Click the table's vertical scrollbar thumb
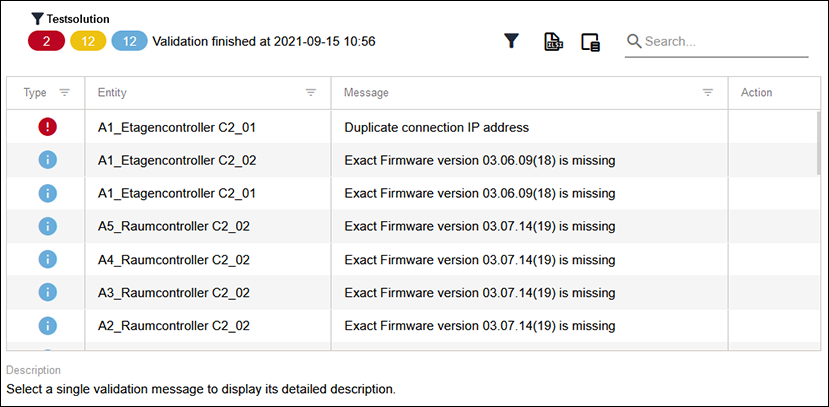This screenshot has height=407, width=829. click(x=819, y=143)
